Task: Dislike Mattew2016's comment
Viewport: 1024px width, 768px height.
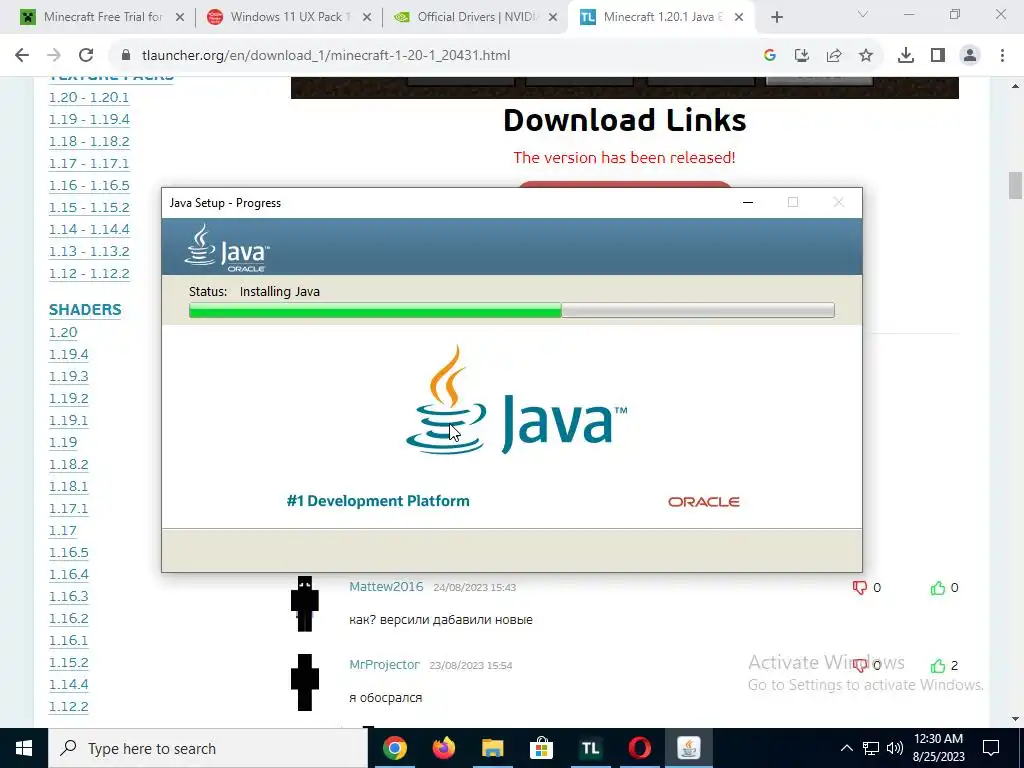Action: click(x=859, y=588)
